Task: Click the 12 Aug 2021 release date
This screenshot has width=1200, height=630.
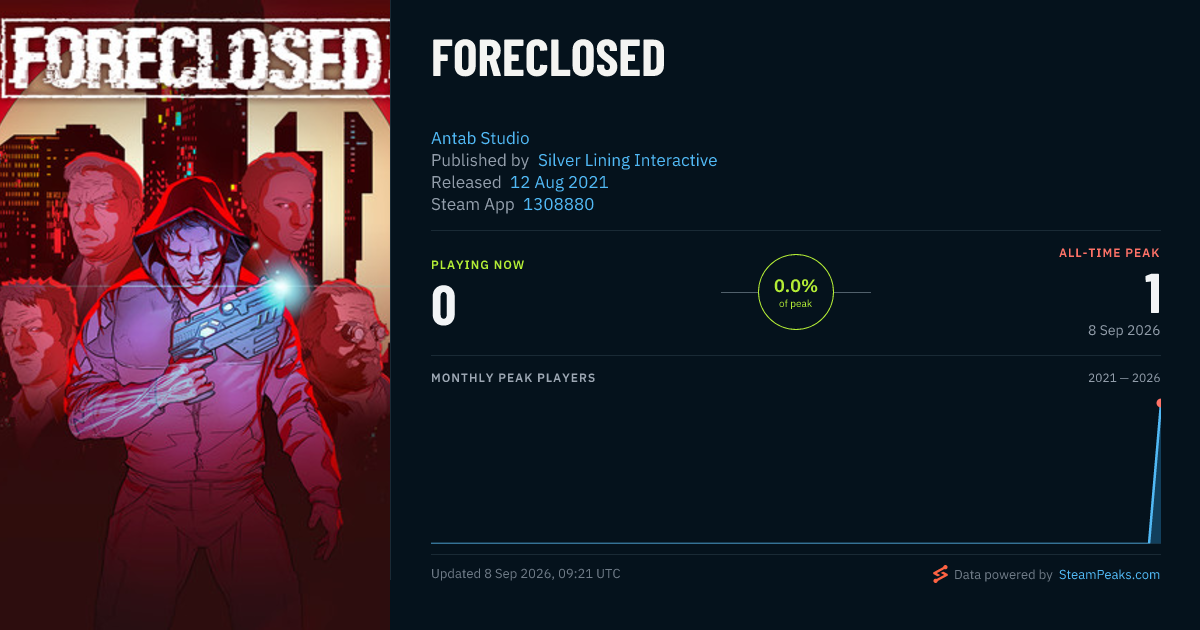Action: (x=559, y=182)
